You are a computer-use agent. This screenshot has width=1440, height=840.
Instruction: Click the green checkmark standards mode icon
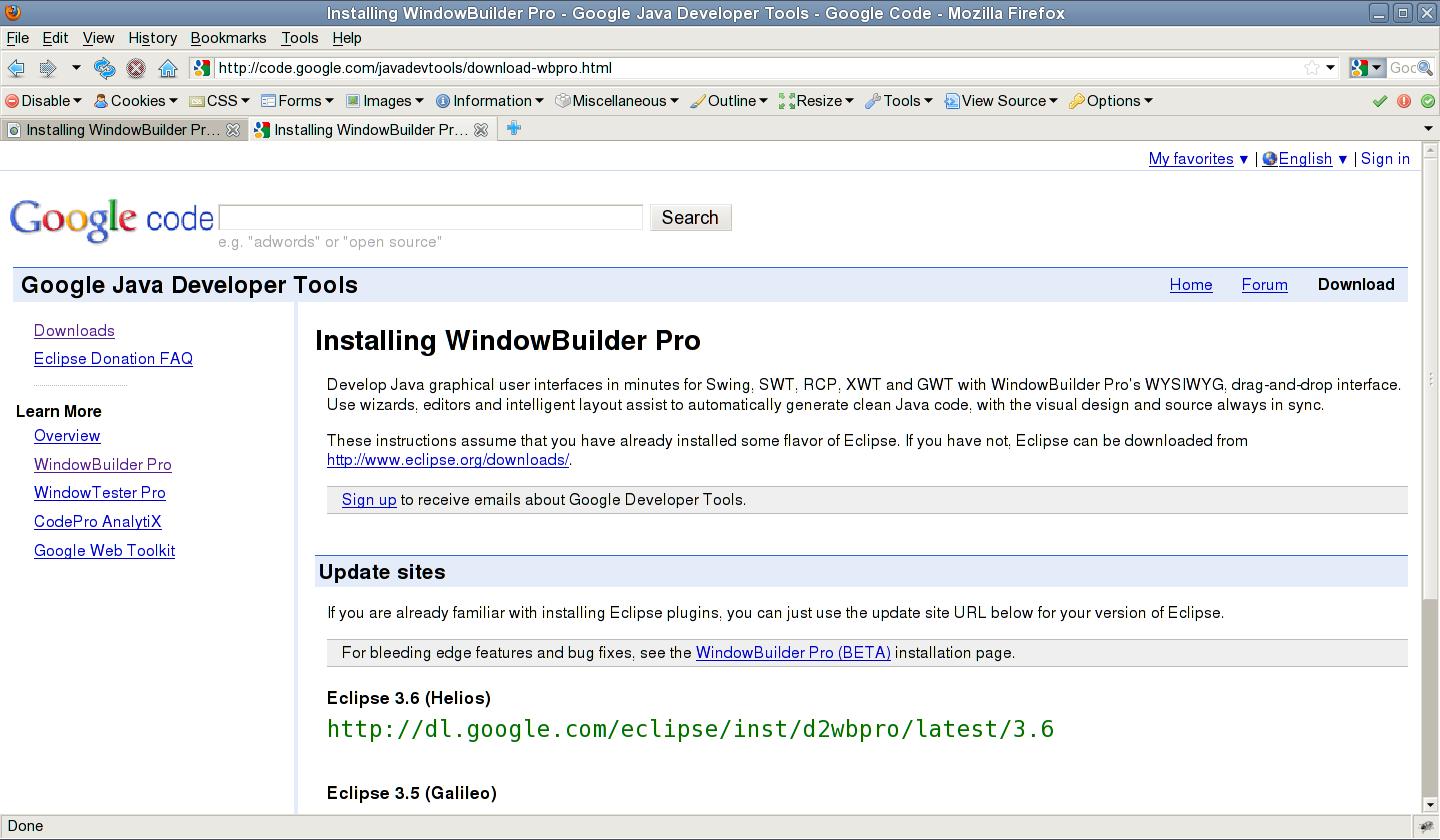[1380, 101]
